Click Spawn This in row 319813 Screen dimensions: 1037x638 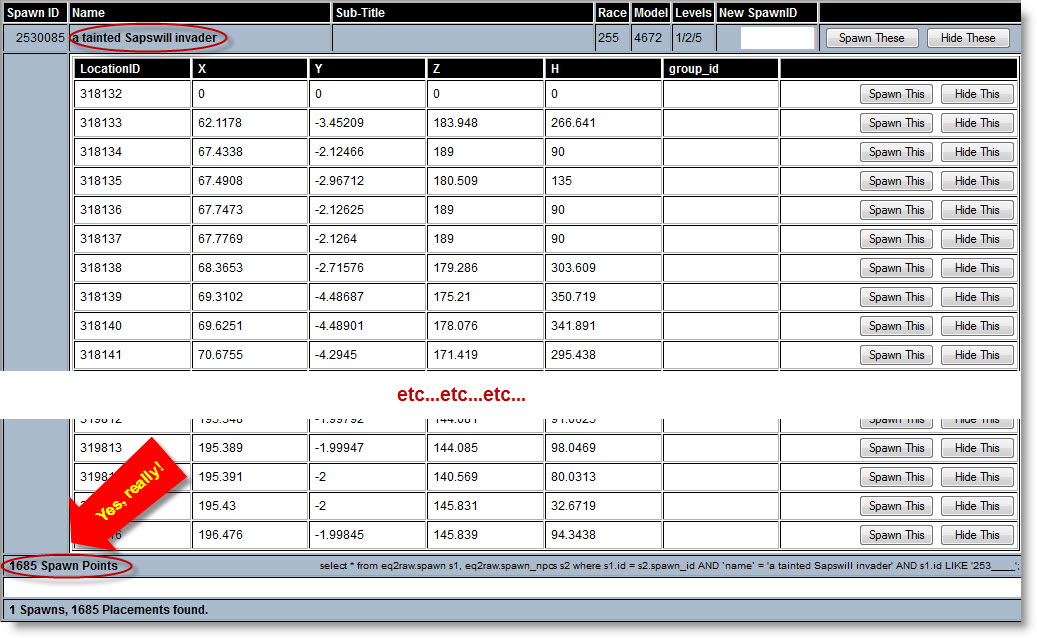click(896, 448)
